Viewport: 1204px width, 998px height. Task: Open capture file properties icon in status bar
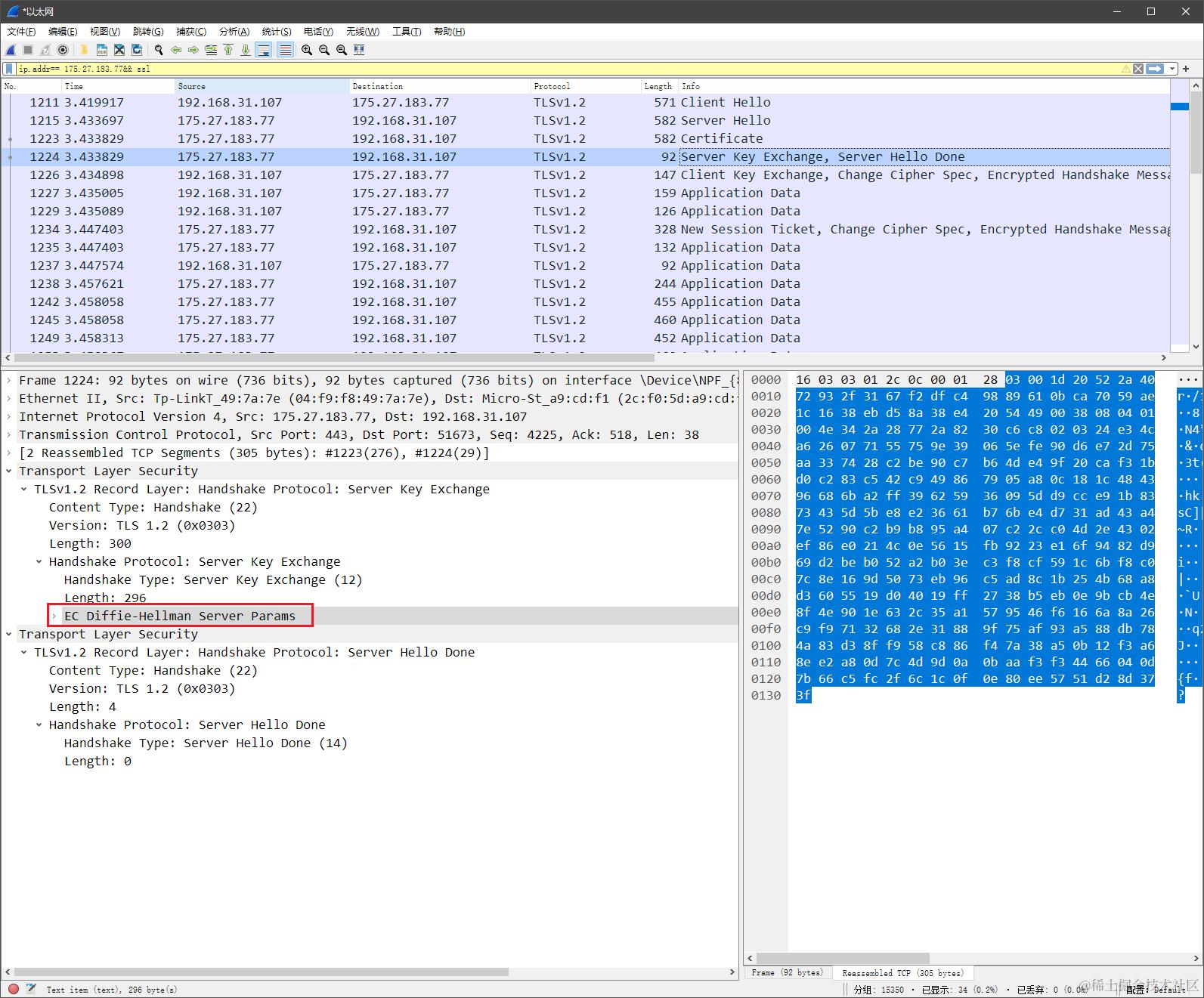[31, 988]
